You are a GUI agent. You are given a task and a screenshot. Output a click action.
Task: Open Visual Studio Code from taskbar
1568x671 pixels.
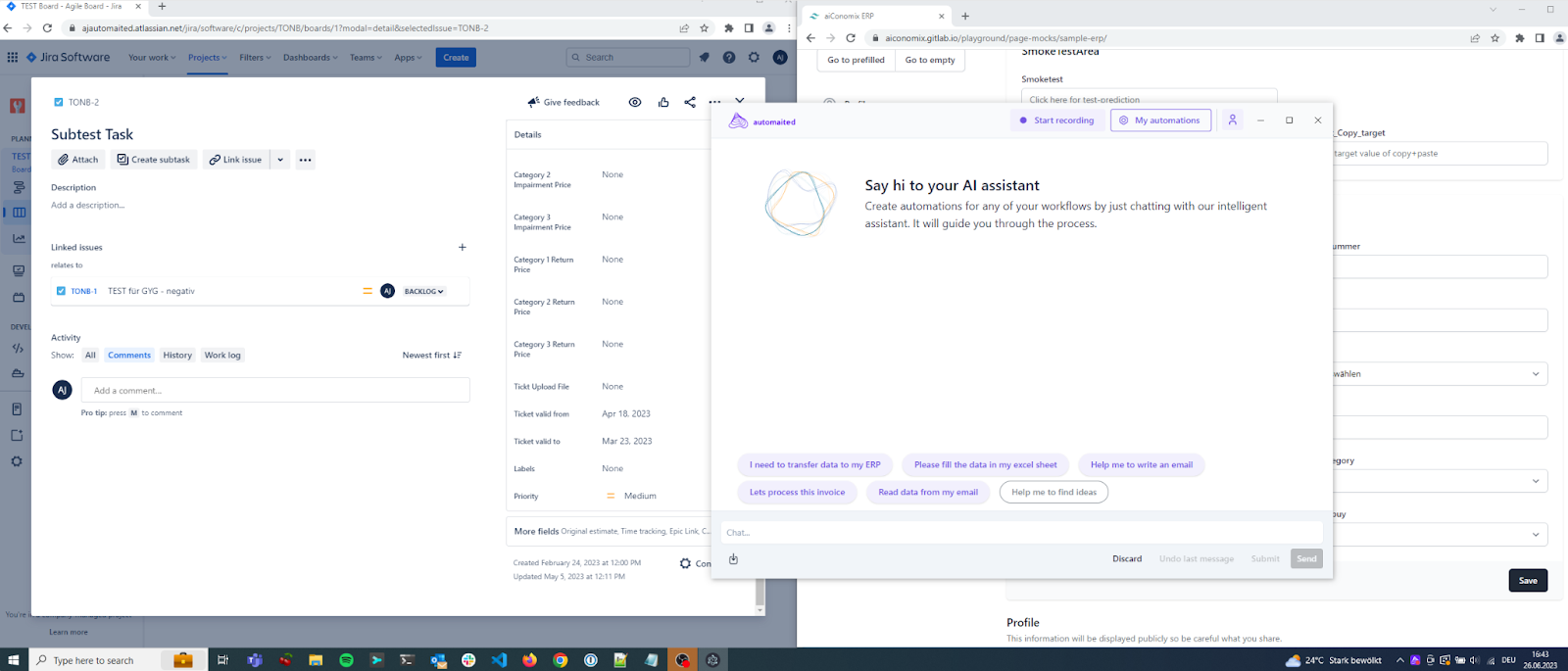point(499,660)
